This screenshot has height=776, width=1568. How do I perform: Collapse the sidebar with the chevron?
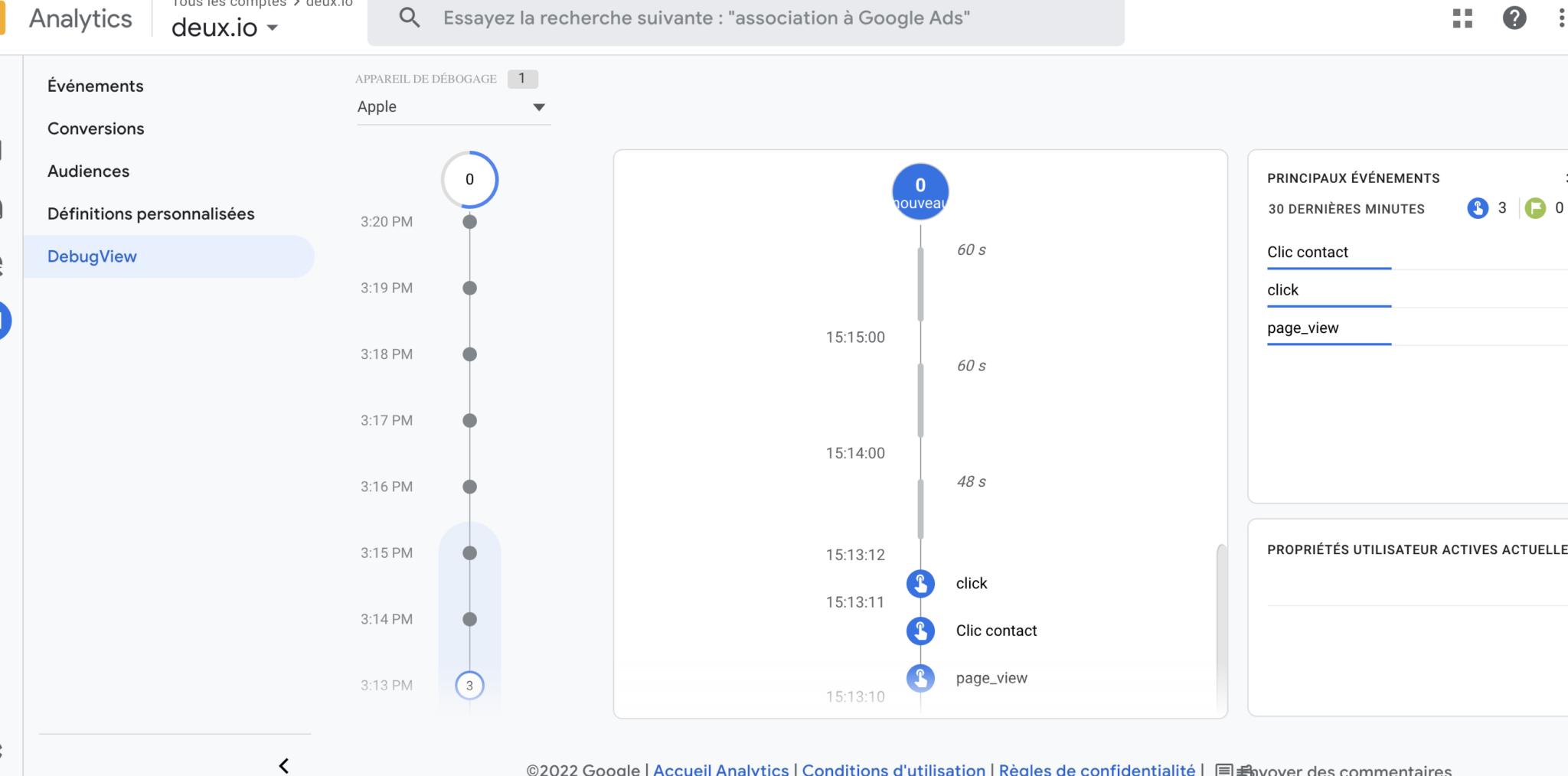(284, 765)
